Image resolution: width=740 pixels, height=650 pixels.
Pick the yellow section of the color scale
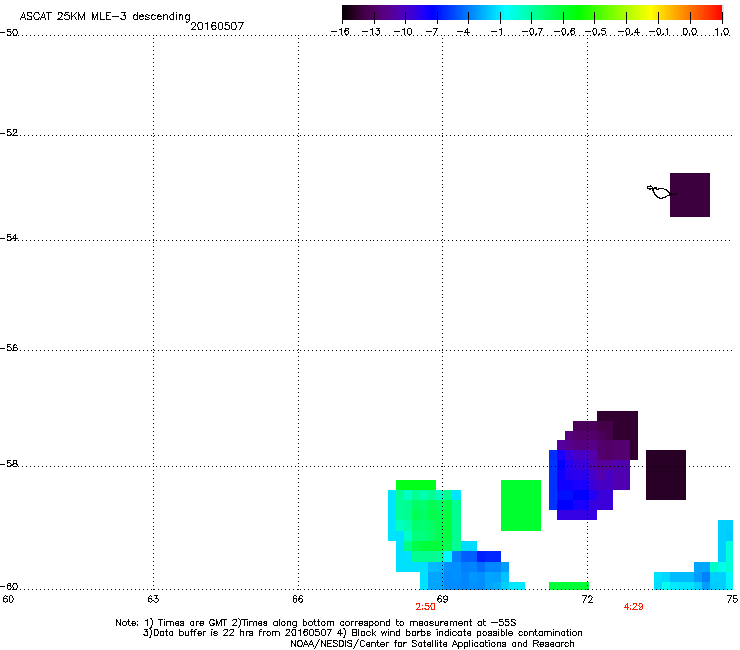653,12
